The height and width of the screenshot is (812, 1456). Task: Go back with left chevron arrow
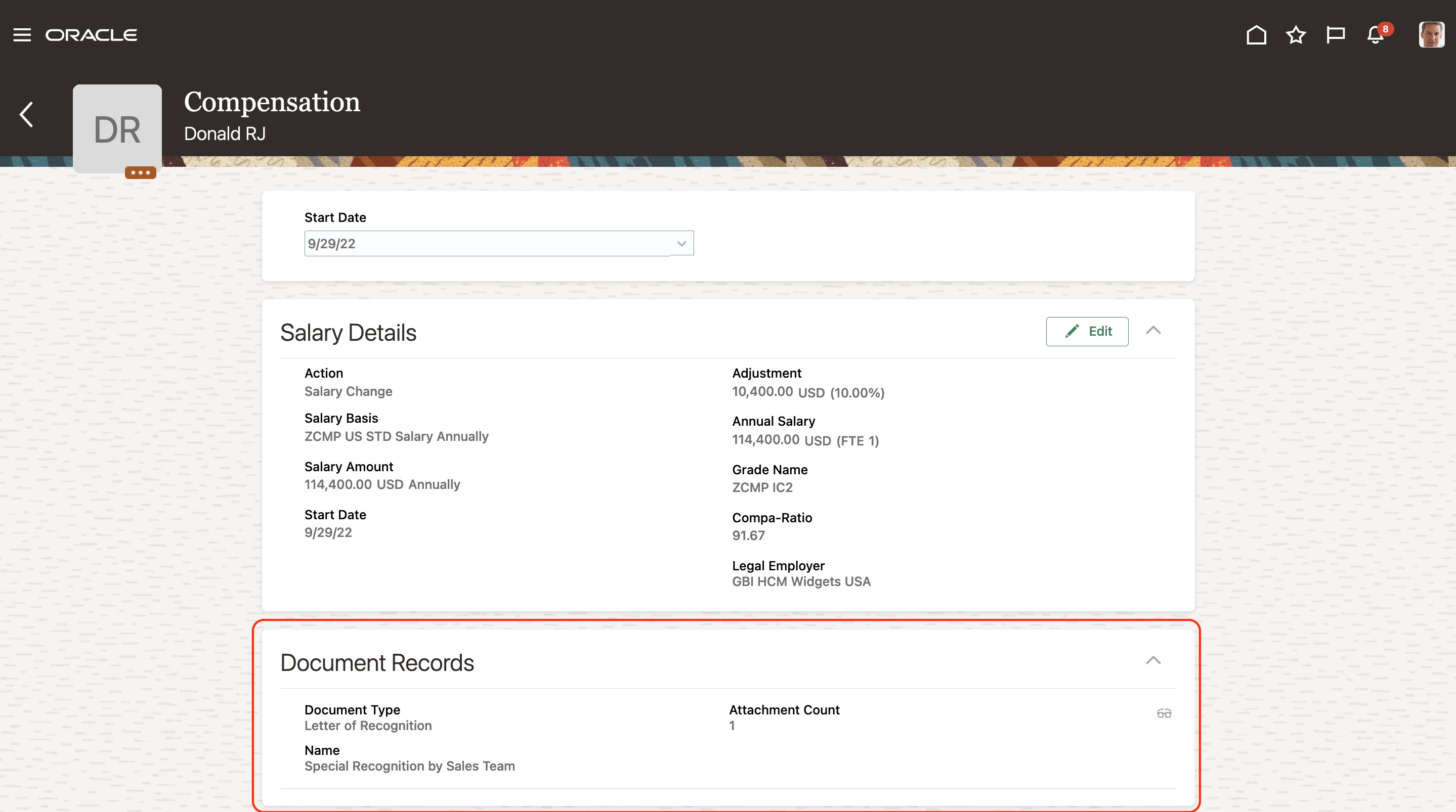click(26, 115)
